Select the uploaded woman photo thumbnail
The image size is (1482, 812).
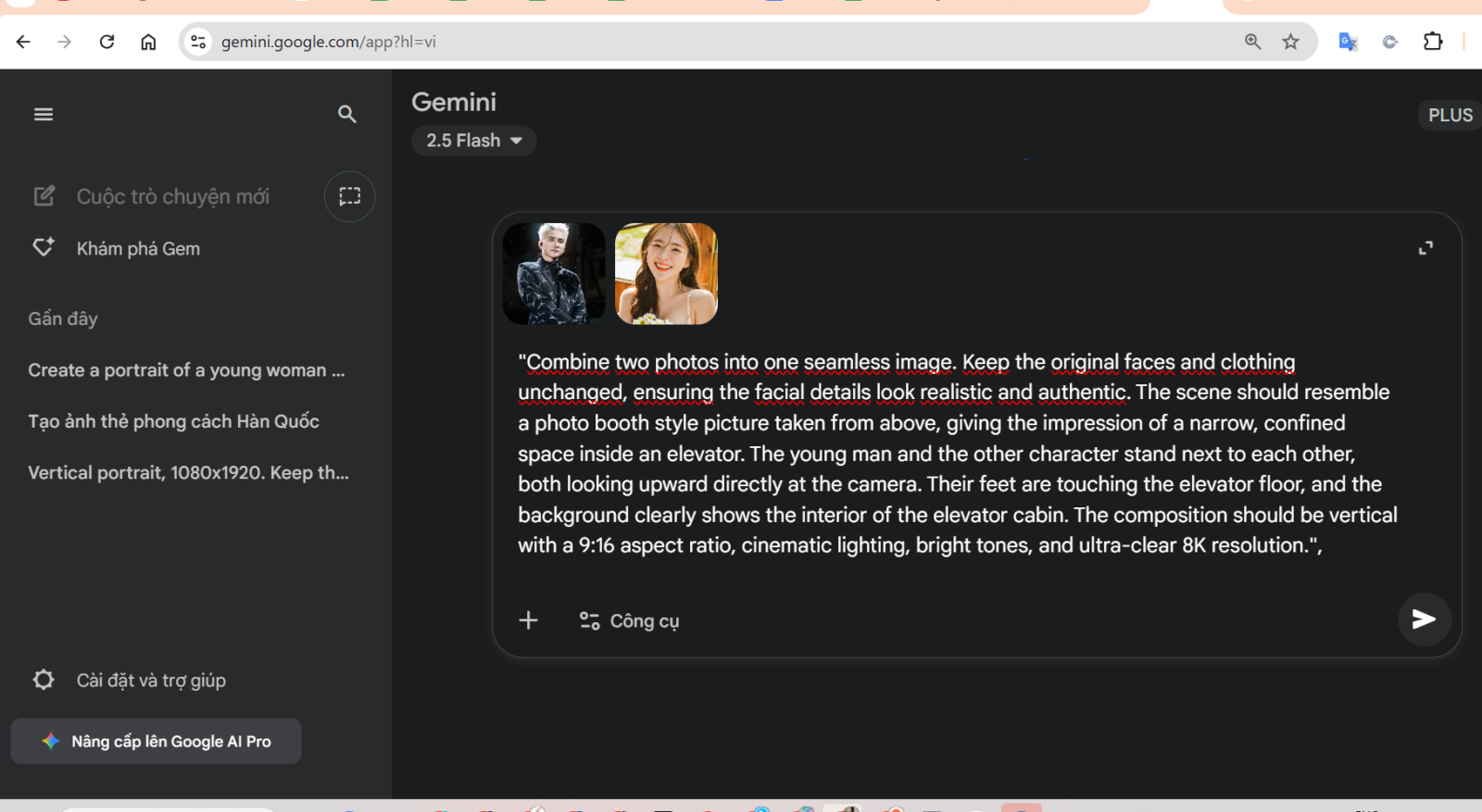(666, 274)
